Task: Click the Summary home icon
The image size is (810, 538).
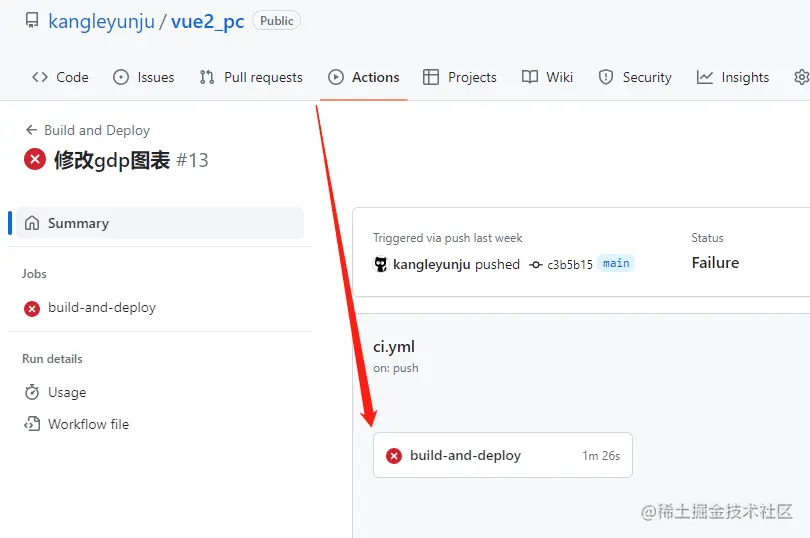Action: coord(32,223)
